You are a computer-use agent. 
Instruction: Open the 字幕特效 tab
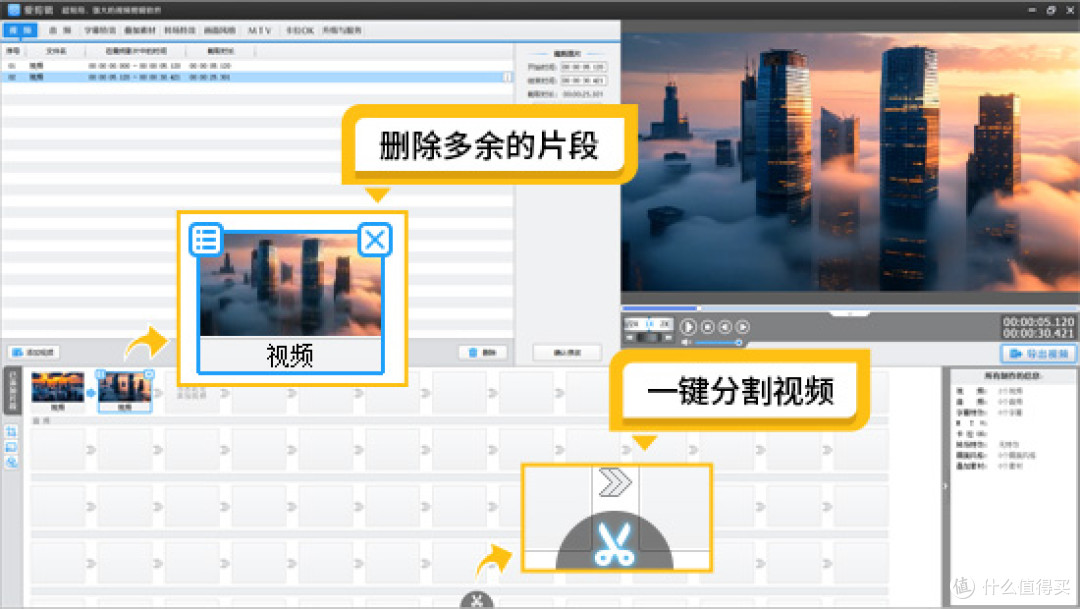pyautogui.click(x=100, y=30)
